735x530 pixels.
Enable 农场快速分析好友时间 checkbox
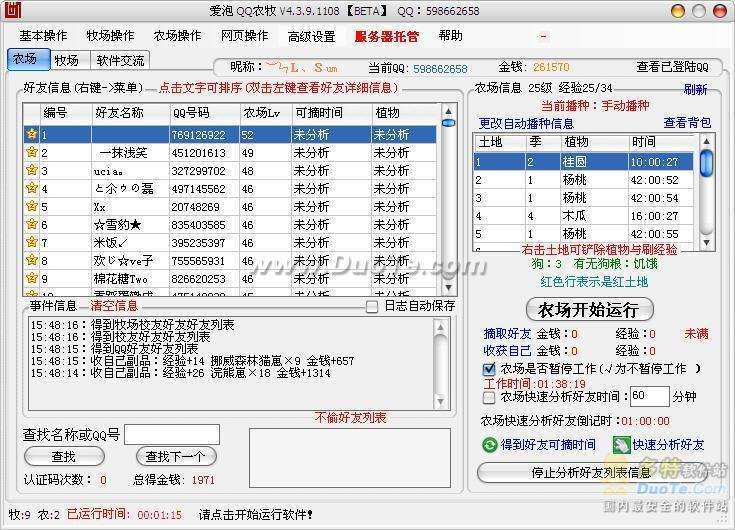[x=489, y=398]
